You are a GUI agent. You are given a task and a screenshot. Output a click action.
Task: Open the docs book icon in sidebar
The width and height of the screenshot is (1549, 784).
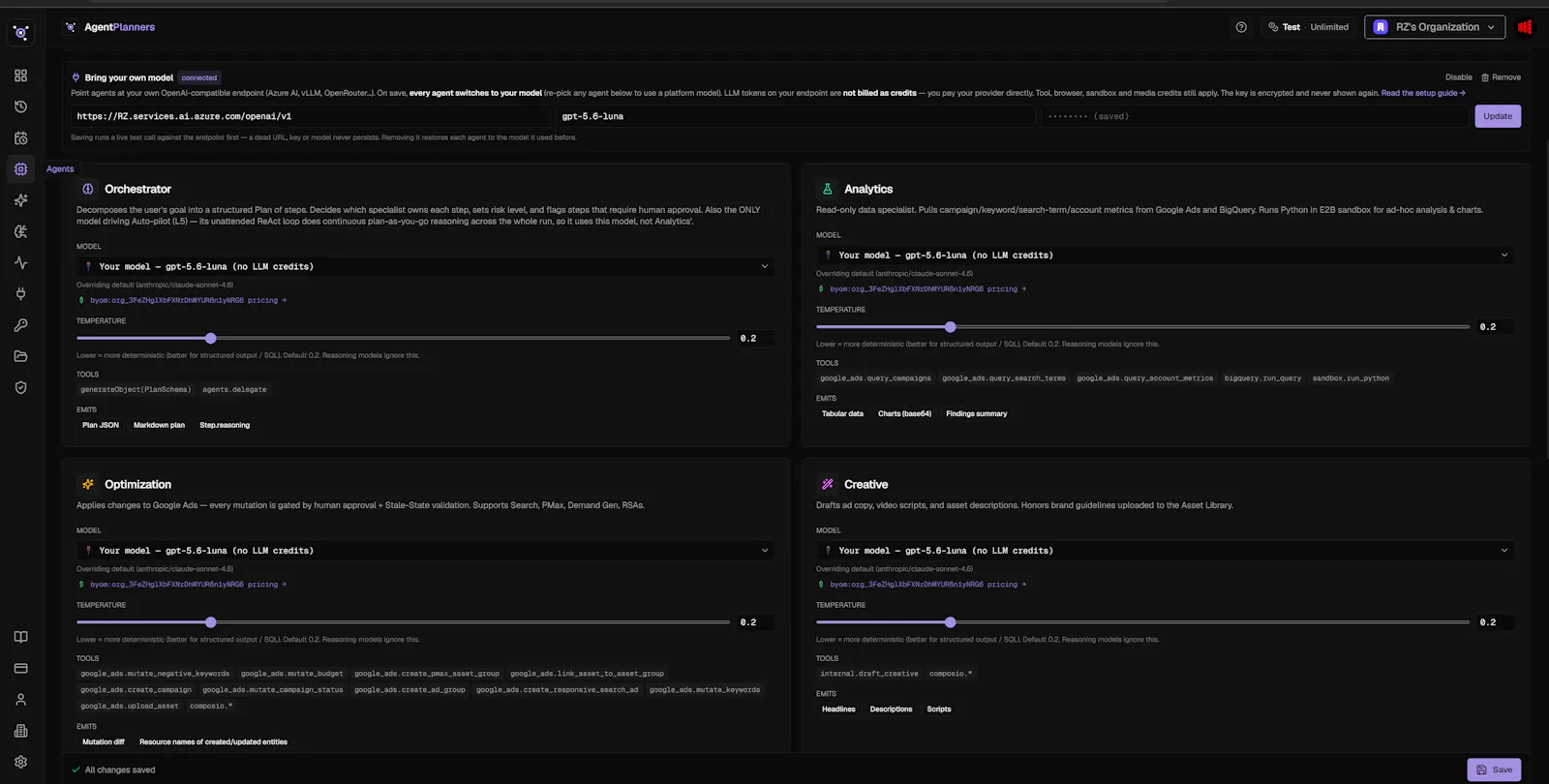(x=20, y=637)
